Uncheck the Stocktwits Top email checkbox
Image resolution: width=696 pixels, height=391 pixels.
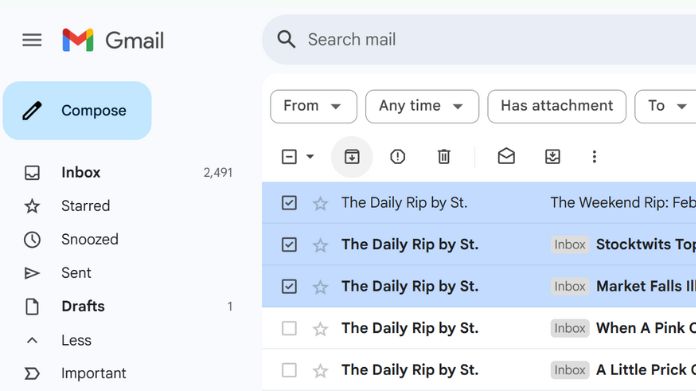(x=289, y=245)
